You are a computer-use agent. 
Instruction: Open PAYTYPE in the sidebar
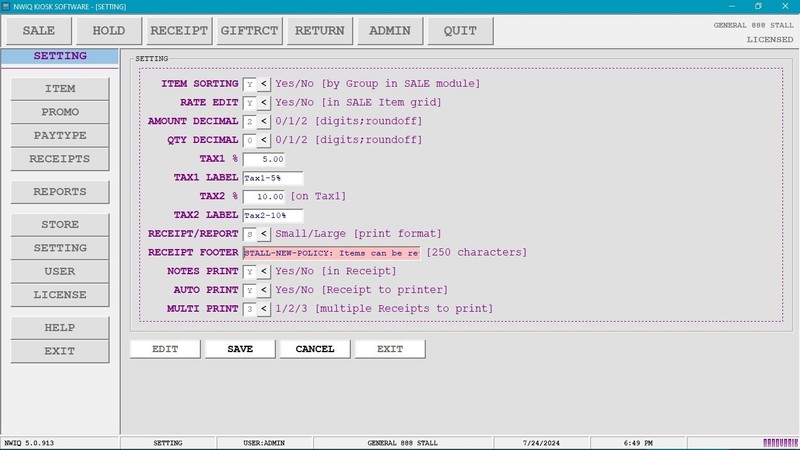coord(60,136)
